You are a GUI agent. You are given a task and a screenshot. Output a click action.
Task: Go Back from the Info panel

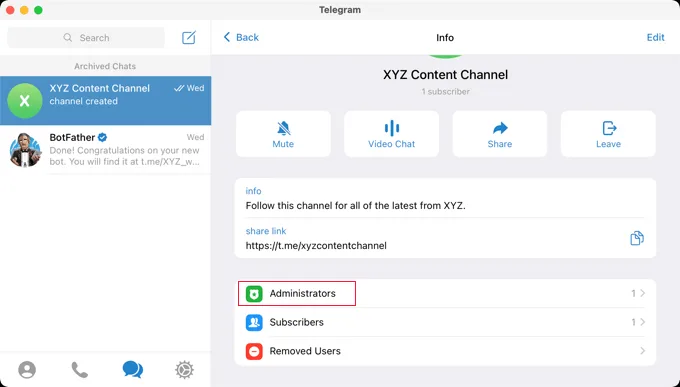[241, 37]
